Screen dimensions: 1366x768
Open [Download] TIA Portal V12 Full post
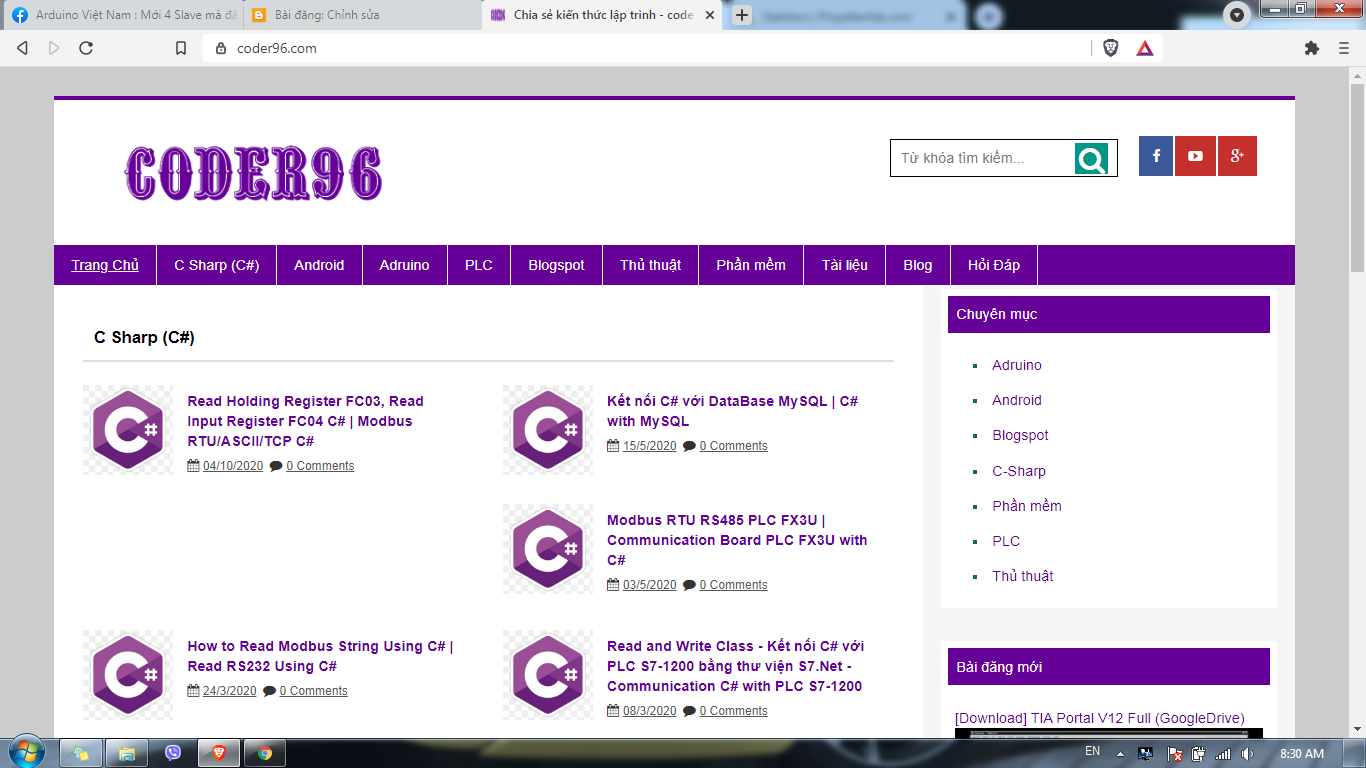click(x=1100, y=718)
